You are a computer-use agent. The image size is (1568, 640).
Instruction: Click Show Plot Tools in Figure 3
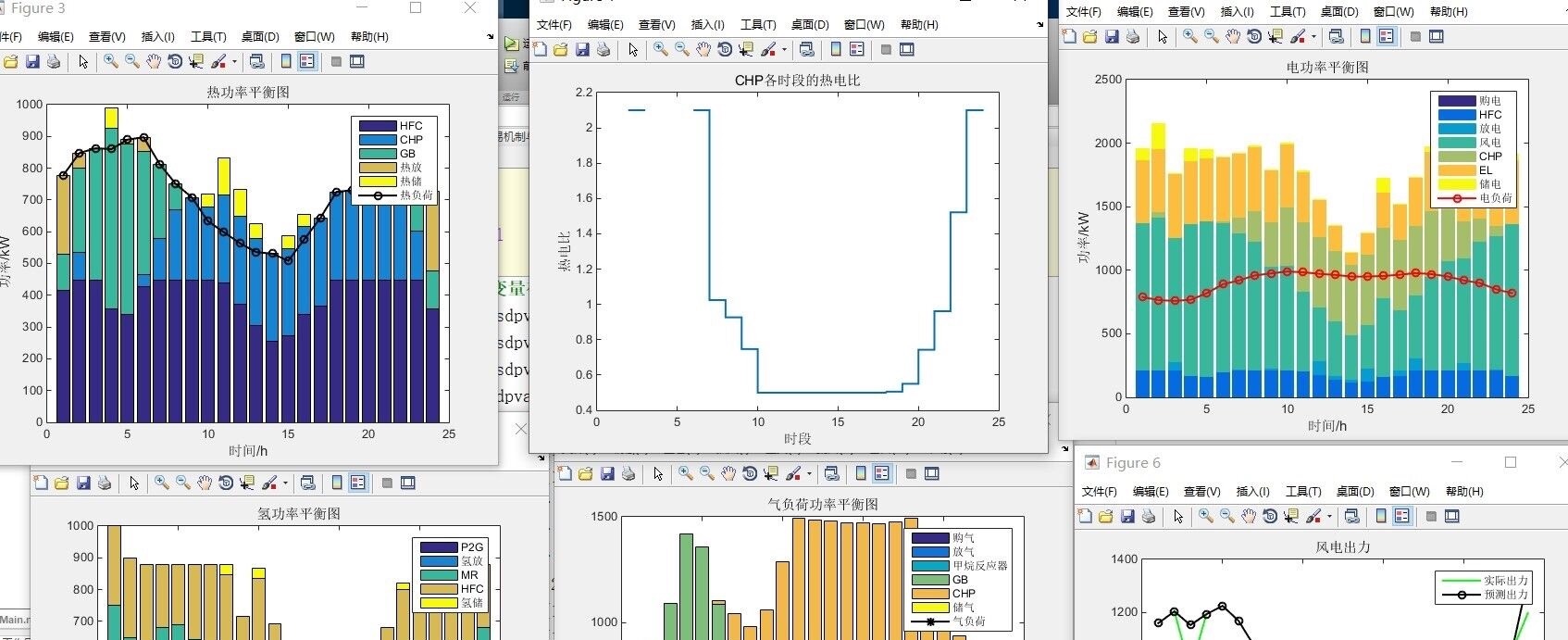coord(357,61)
